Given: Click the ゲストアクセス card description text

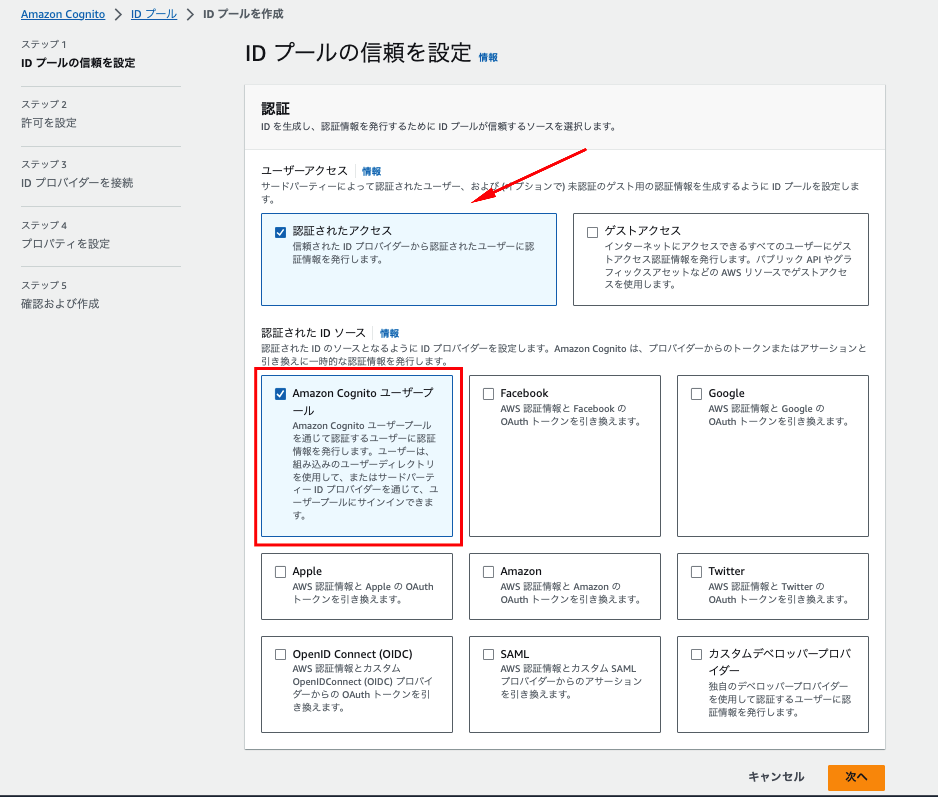Looking at the screenshot, I should pyautogui.click(x=727, y=266).
